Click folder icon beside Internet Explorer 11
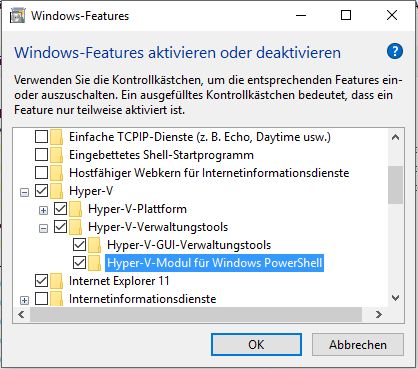Screen dimensions: 418x369 coord(56,281)
